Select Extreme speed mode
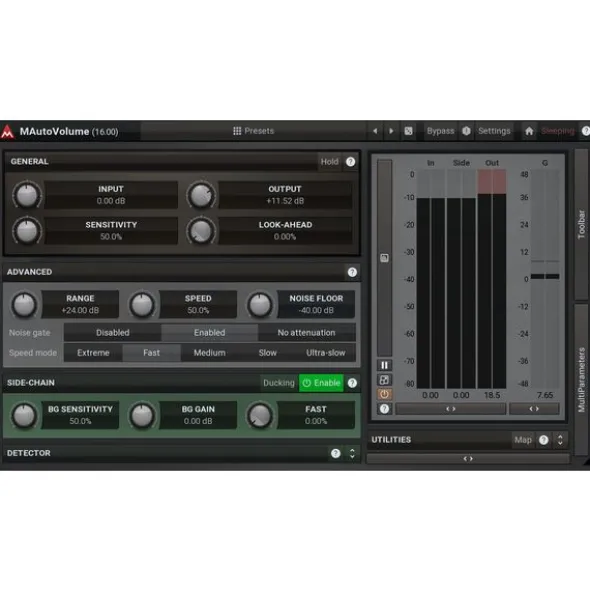Viewport: 590px width, 591px height. point(93,353)
